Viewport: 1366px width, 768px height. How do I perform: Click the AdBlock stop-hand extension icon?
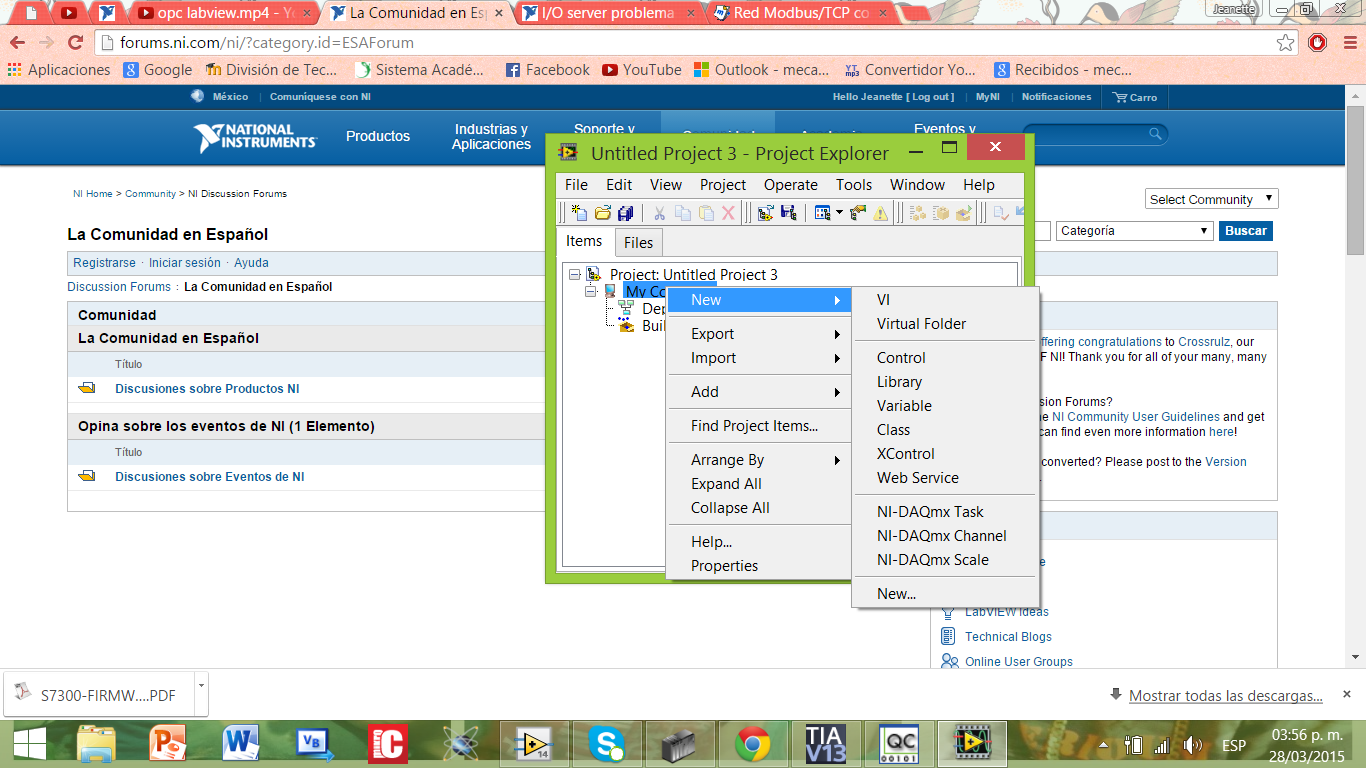1318,43
